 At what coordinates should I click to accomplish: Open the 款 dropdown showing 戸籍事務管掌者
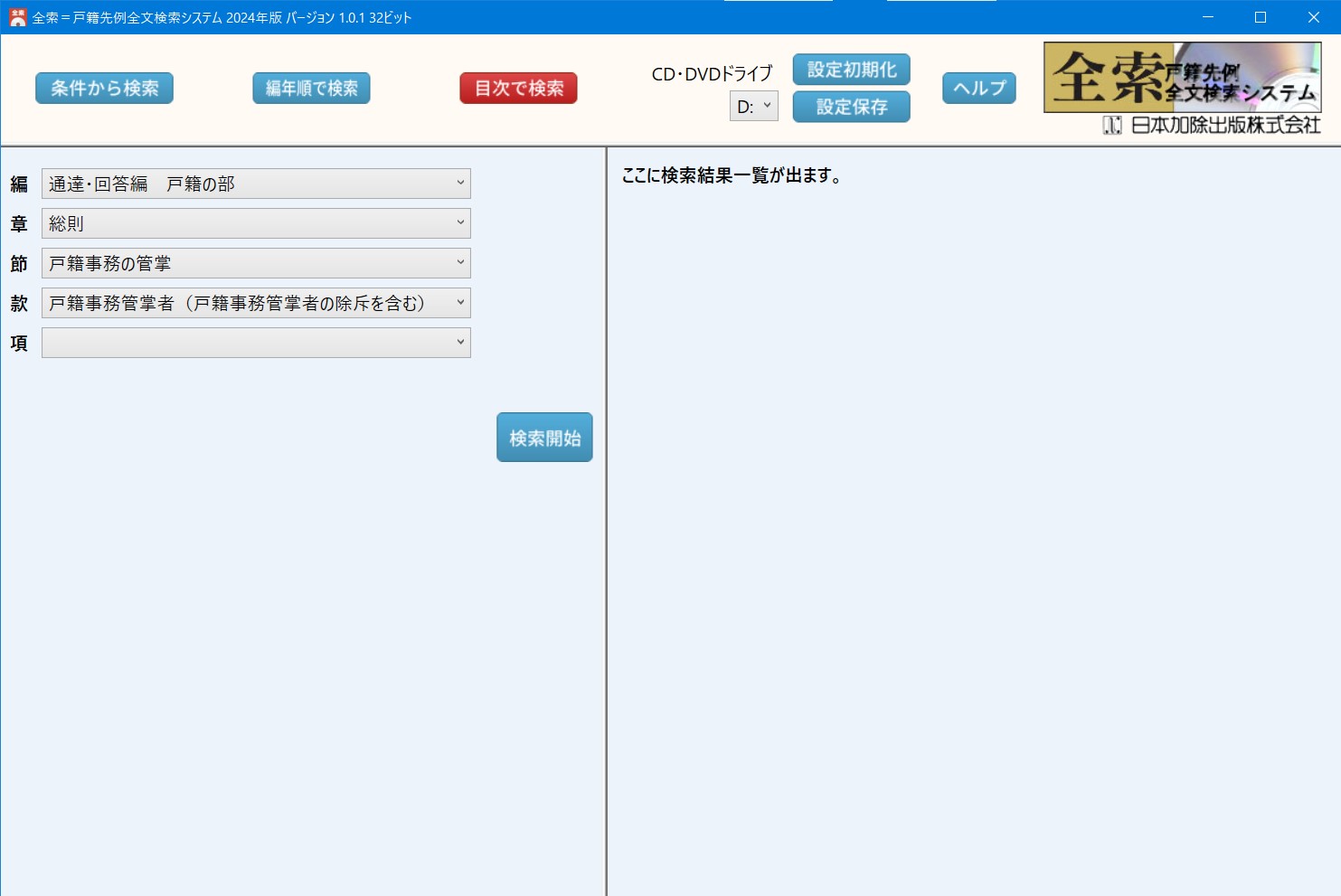[x=256, y=303]
